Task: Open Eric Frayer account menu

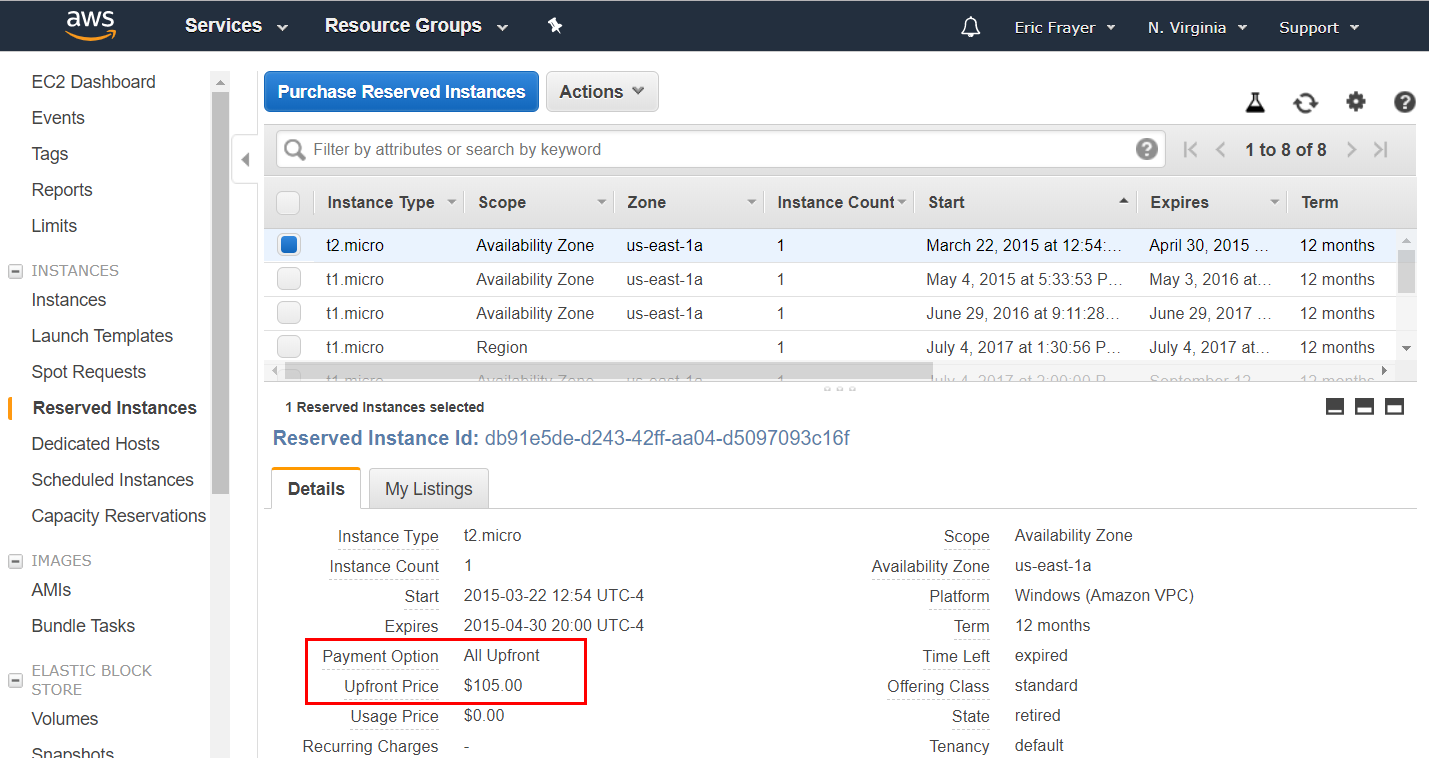Action: point(1065,27)
